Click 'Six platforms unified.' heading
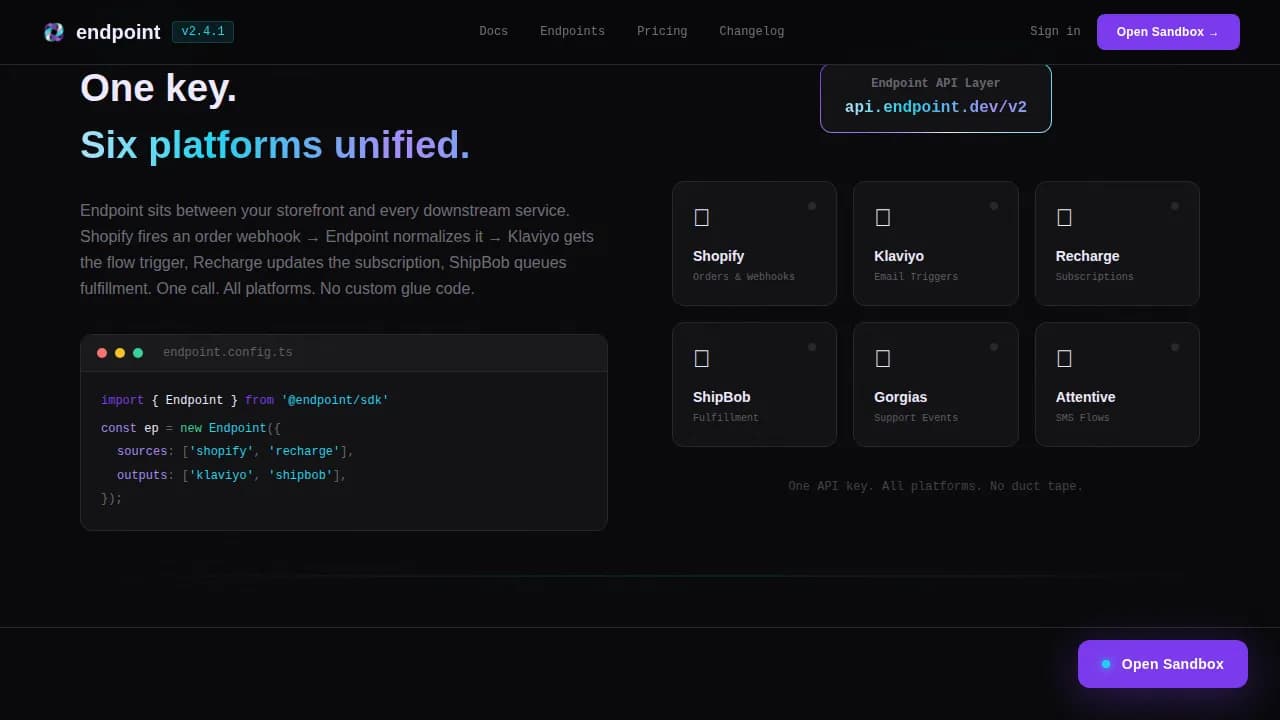This screenshot has width=1280, height=720. click(275, 145)
